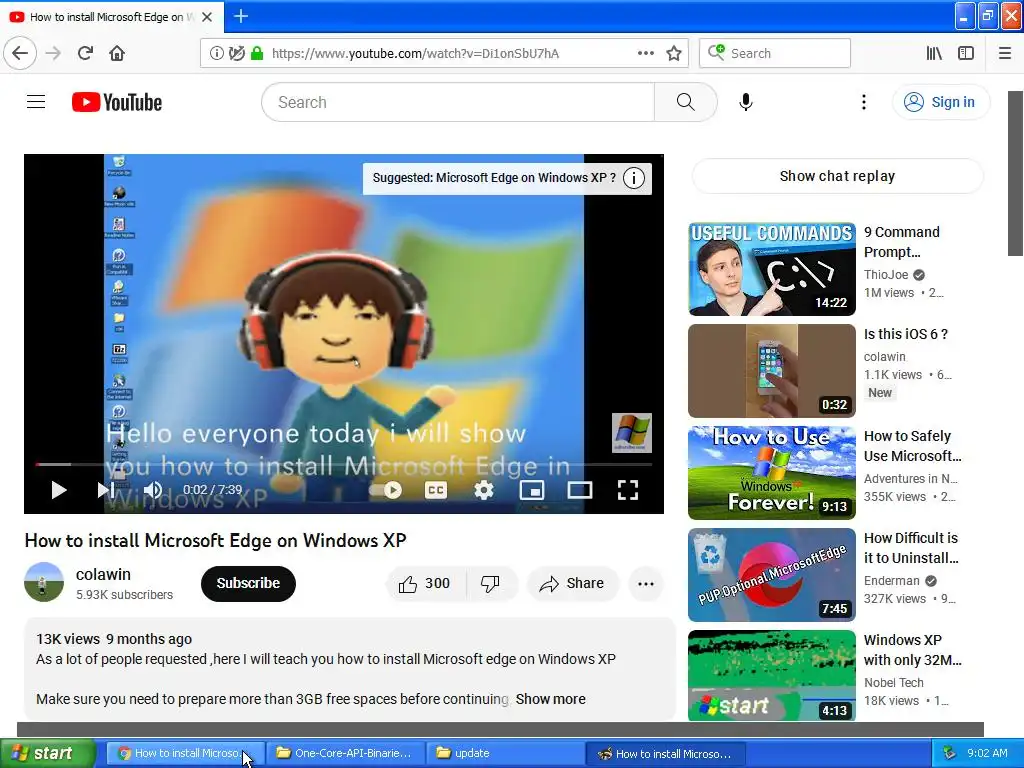Click Enderman channel name
The width and height of the screenshot is (1024, 768).
[x=891, y=581]
